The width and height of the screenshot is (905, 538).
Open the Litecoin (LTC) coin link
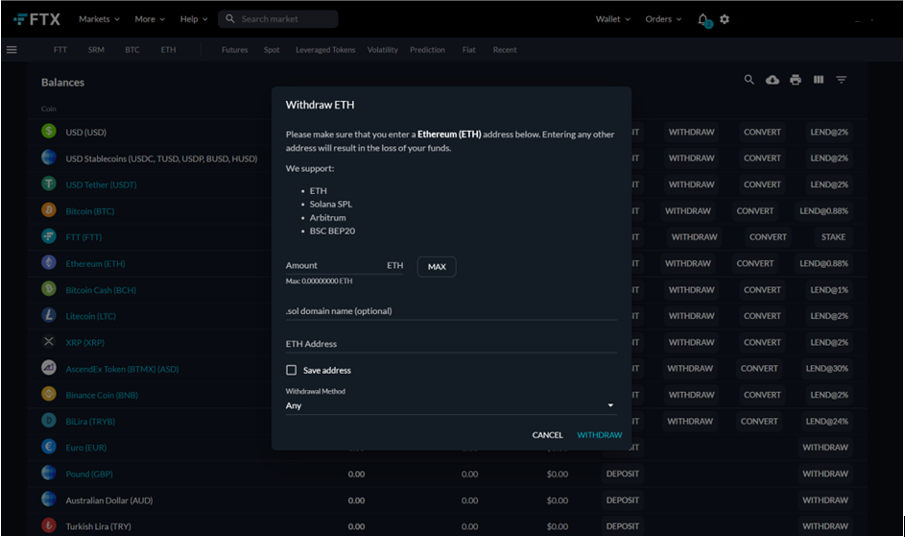pos(91,316)
